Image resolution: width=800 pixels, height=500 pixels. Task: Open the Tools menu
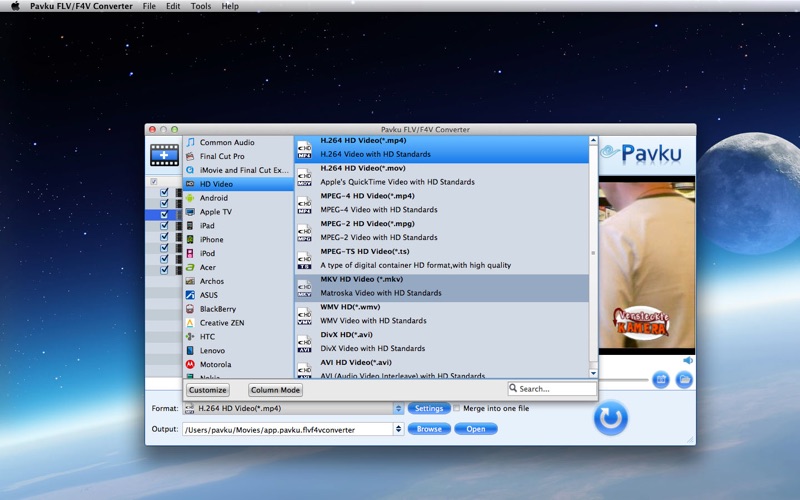pos(201,6)
